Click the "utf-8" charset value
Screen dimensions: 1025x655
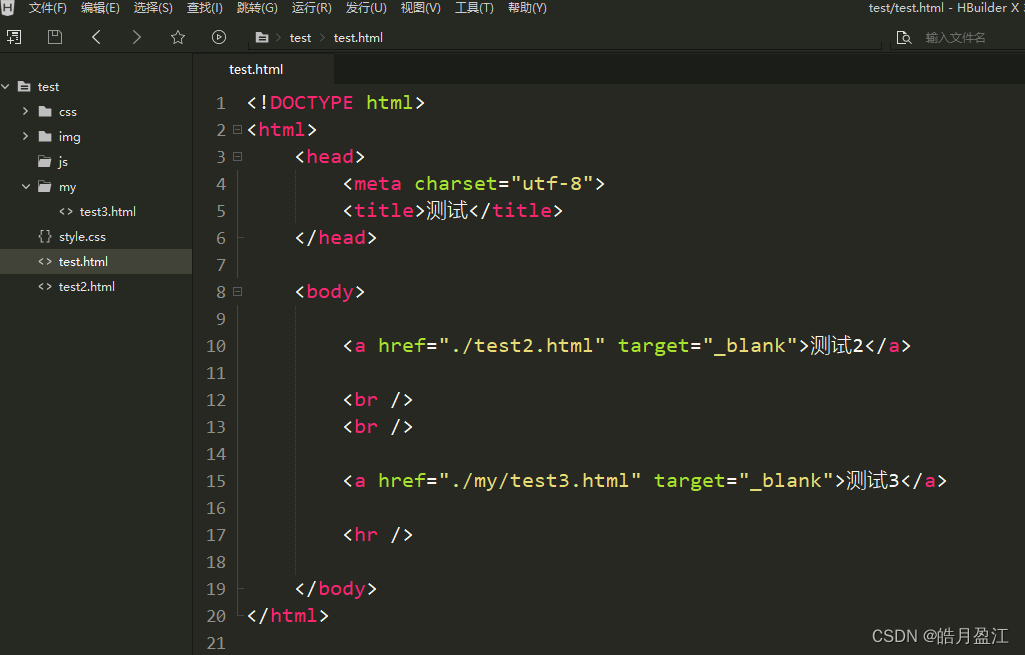coord(552,184)
